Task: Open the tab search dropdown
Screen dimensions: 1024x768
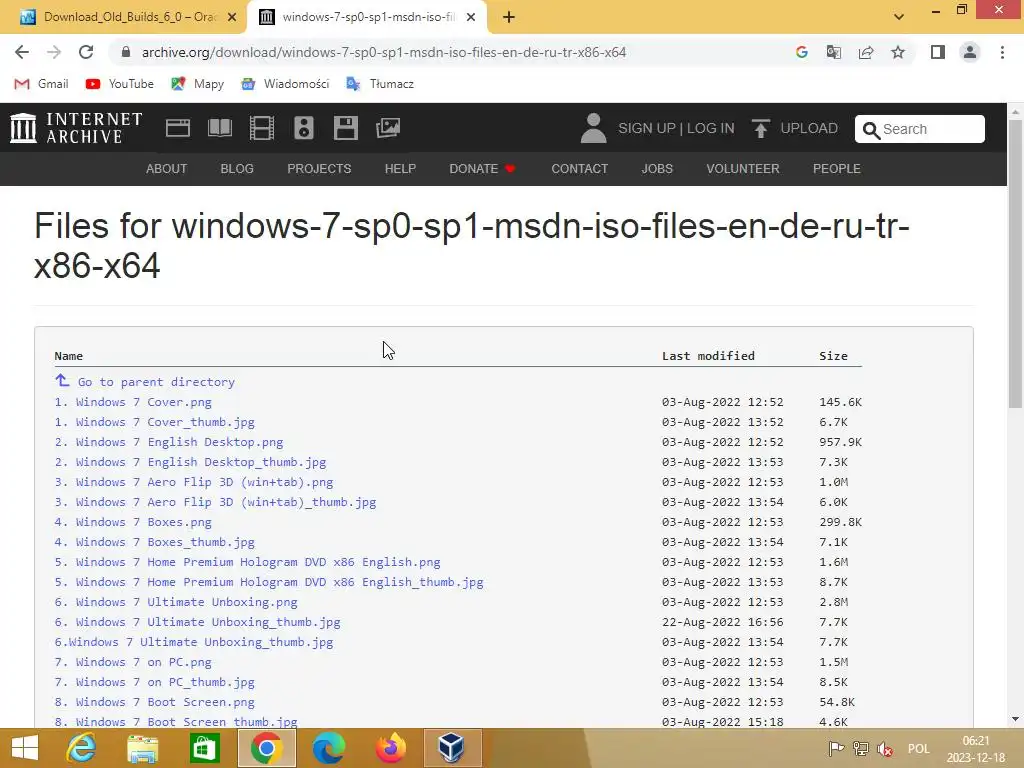Action: coord(899,17)
